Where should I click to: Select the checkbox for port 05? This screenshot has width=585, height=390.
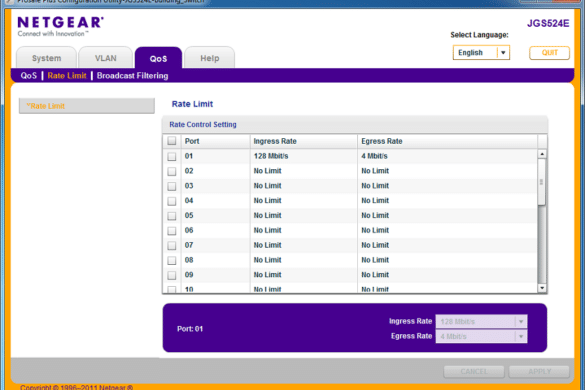[172, 216]
